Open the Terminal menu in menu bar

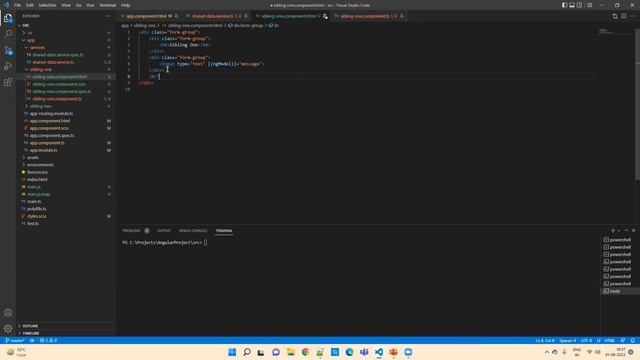(108, 5)
